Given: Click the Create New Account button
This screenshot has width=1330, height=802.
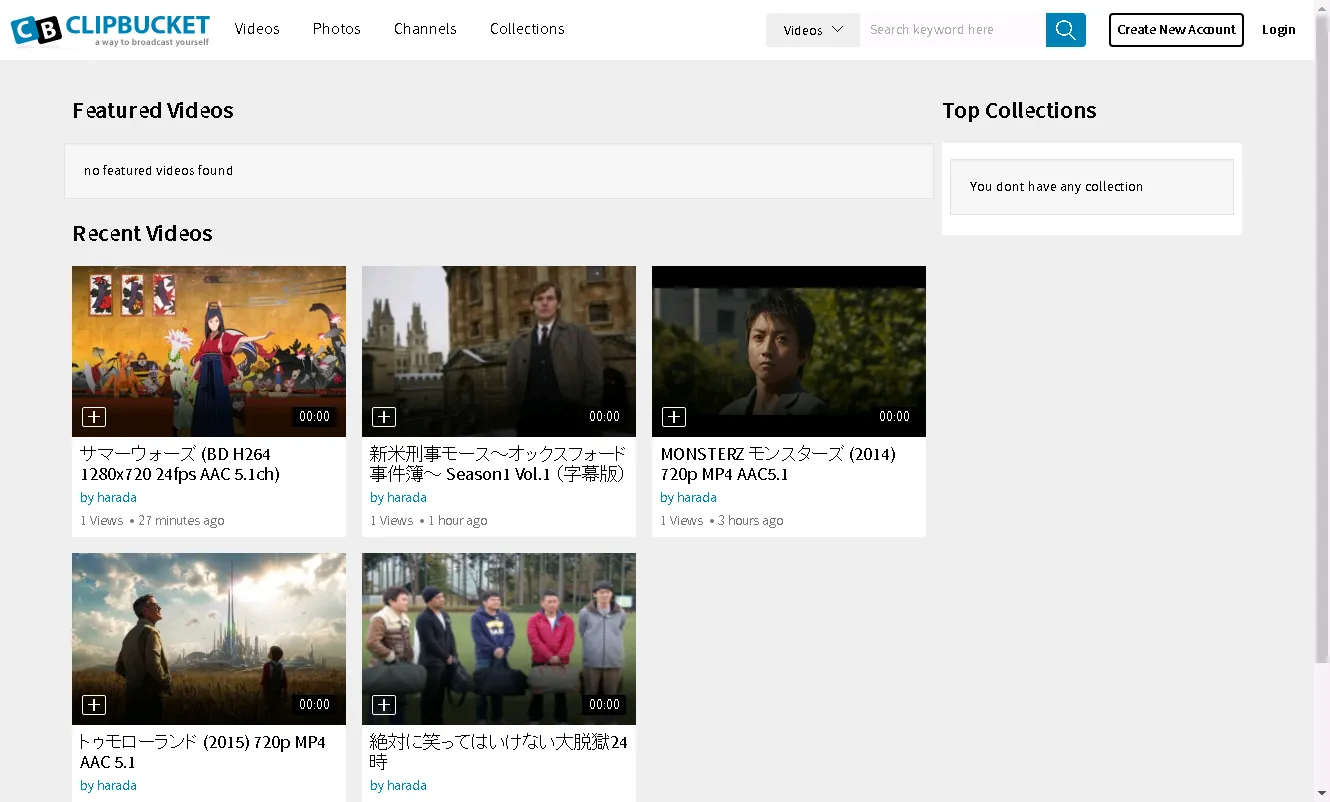Looking at the screenshot, I should [1176, 30].
